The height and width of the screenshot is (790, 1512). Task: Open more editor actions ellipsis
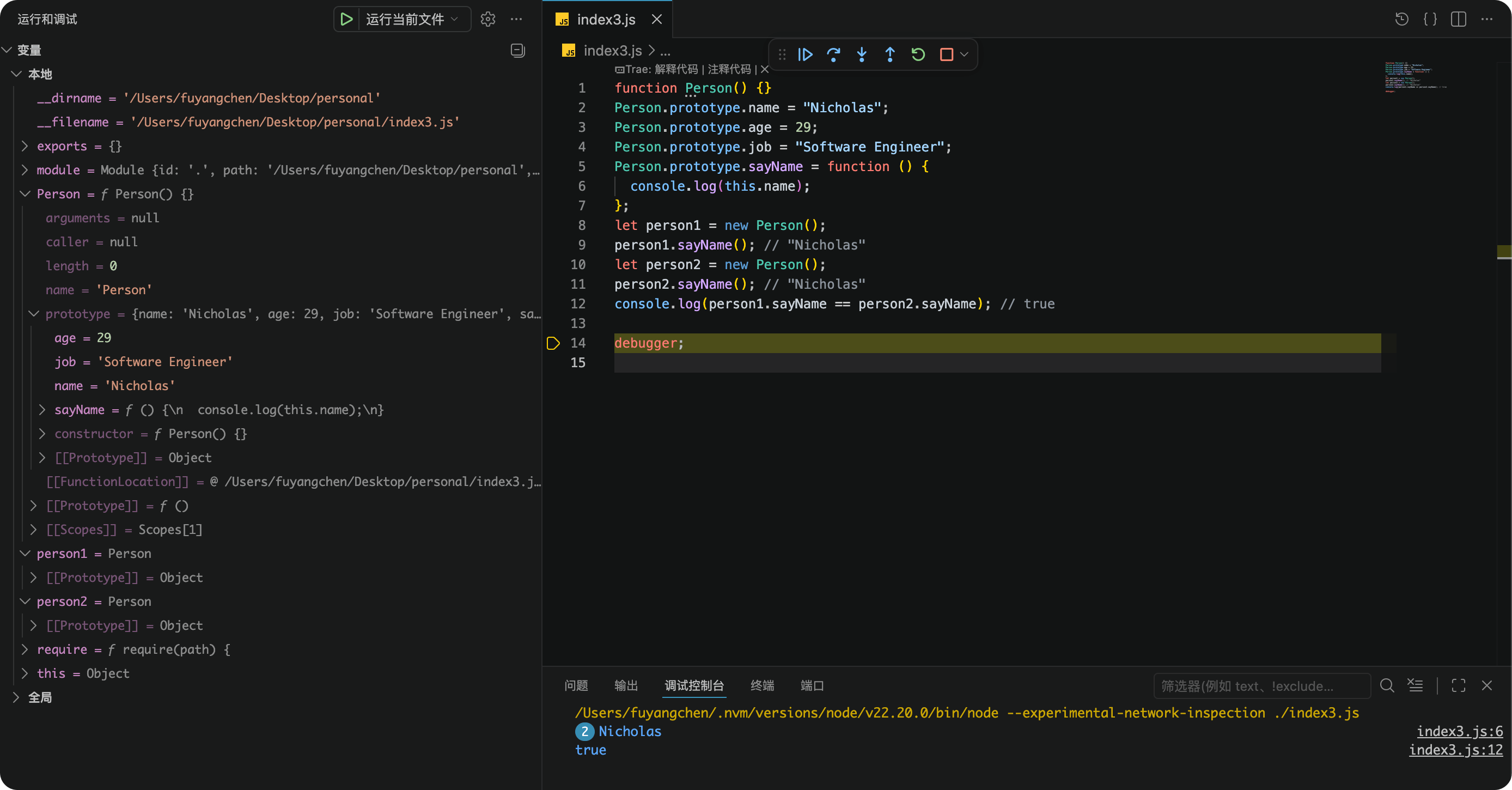[x=1487, y=20]
